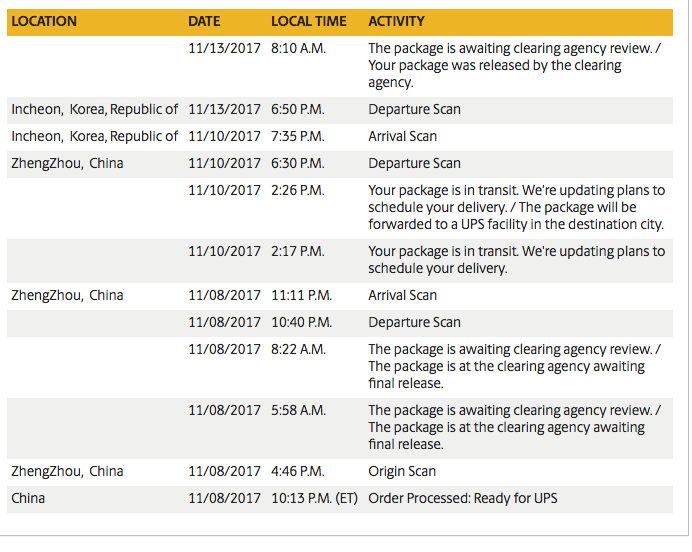The height and width of the screenshot is (552, 692).
Task: Click the ACTIVITY column header
Action: (396, 21)
